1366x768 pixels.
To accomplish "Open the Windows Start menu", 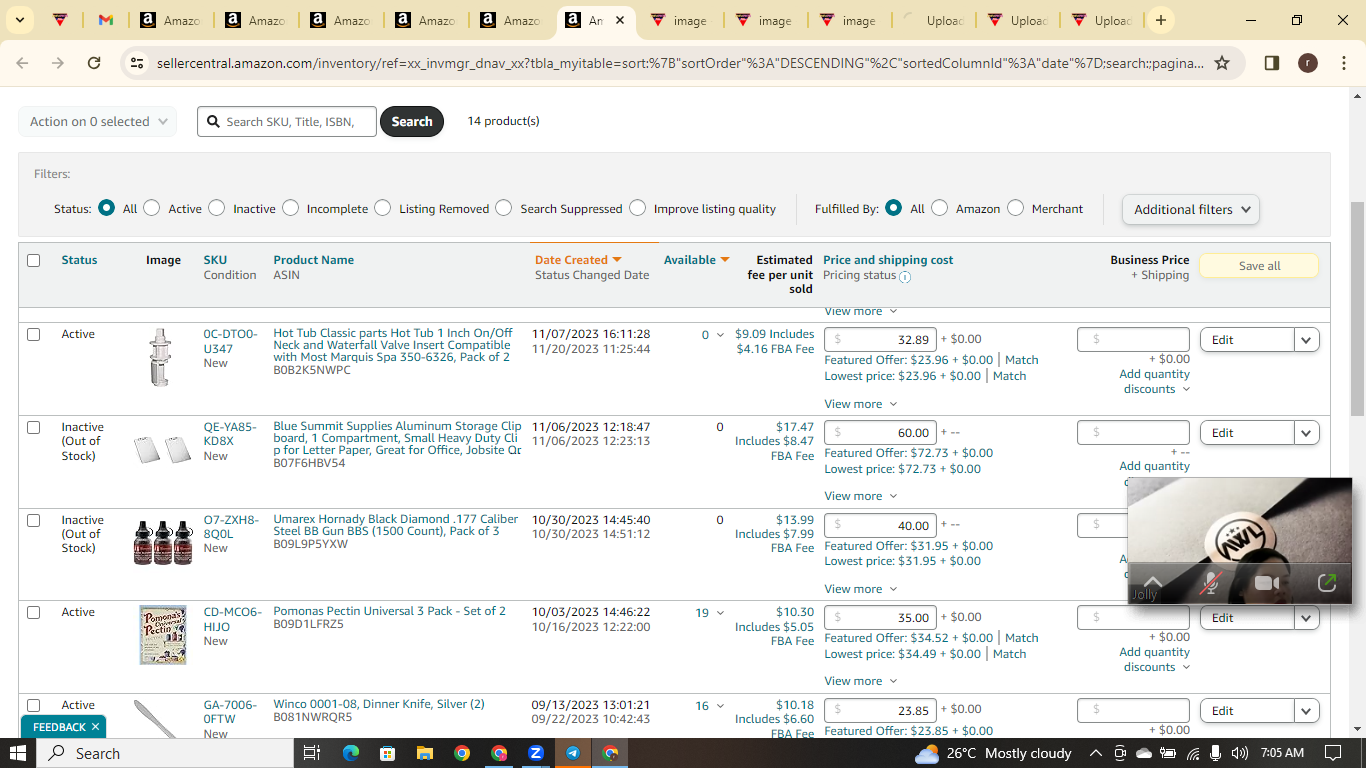I will click(x=18, y=753).
